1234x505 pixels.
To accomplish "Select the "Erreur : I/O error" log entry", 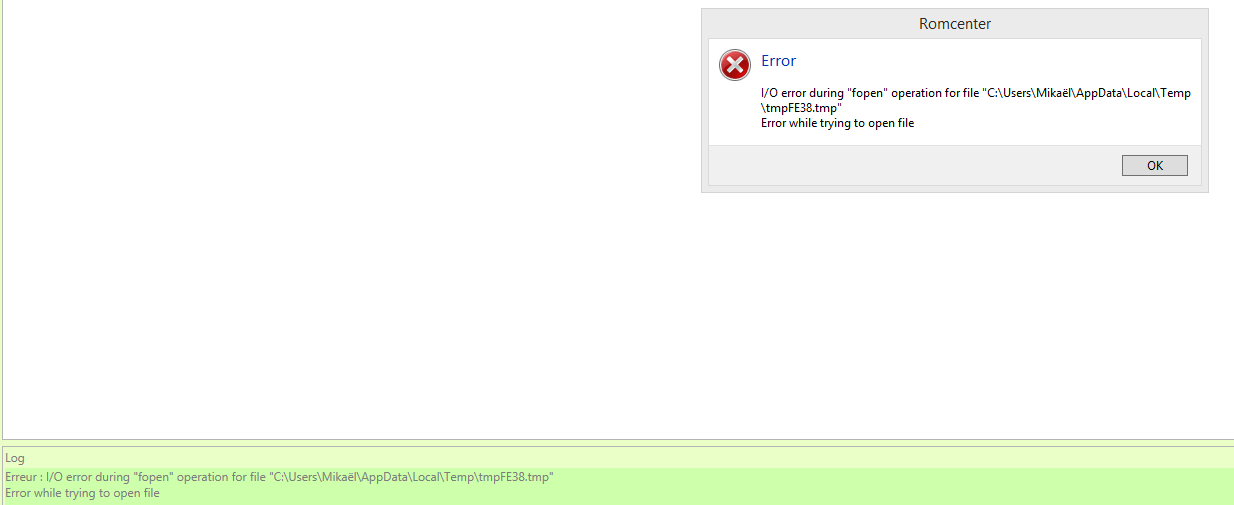I will pos(280,477).
